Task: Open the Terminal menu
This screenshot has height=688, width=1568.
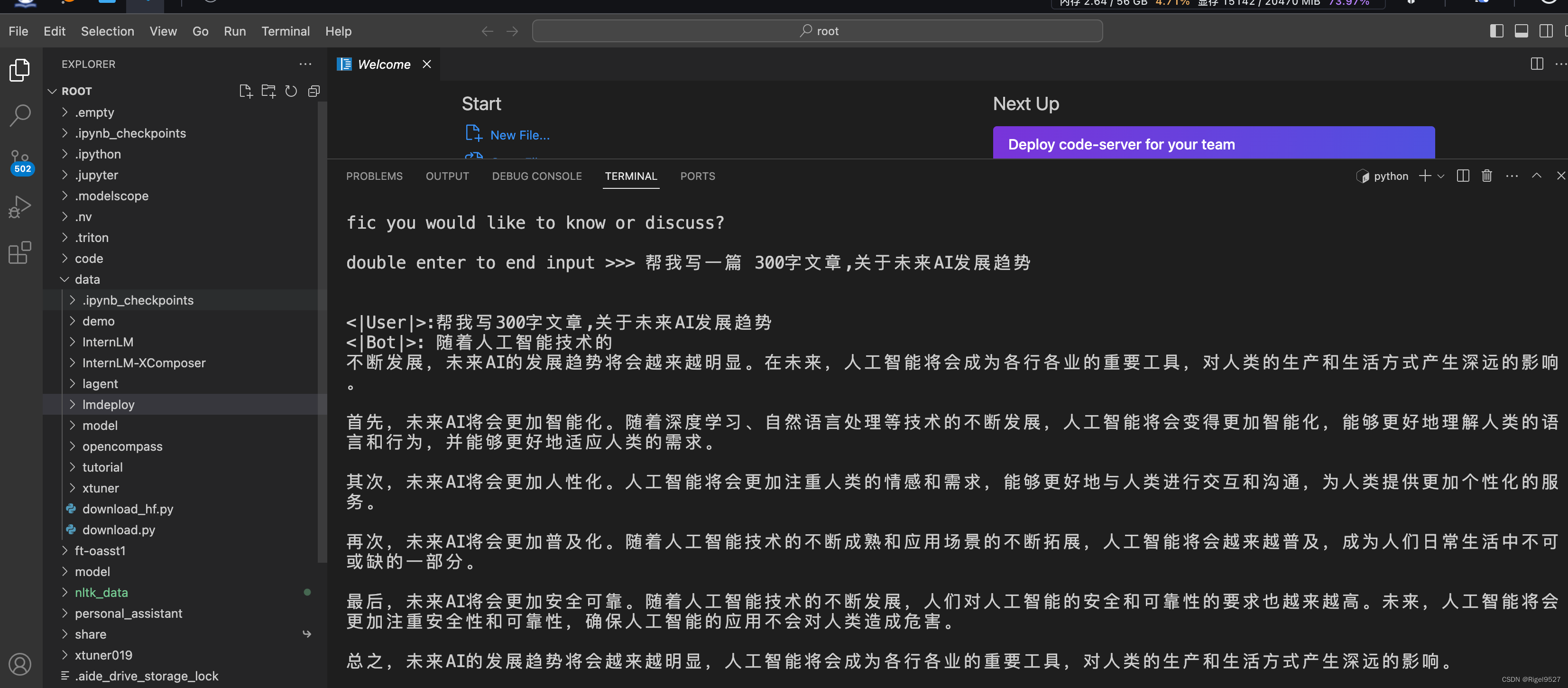Action: (x=286, y=31)
